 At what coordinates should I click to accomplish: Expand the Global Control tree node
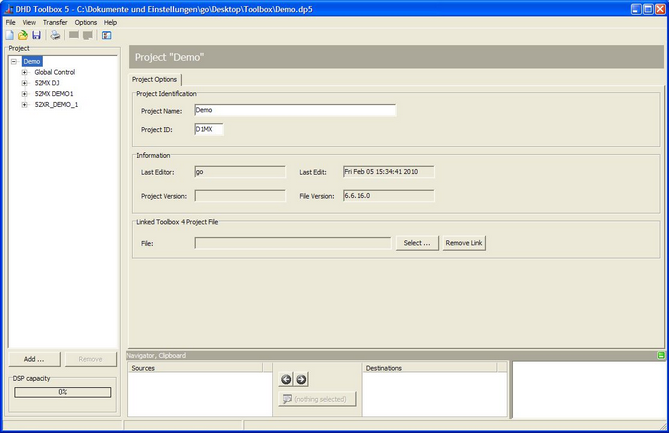(x=24, y=72)
